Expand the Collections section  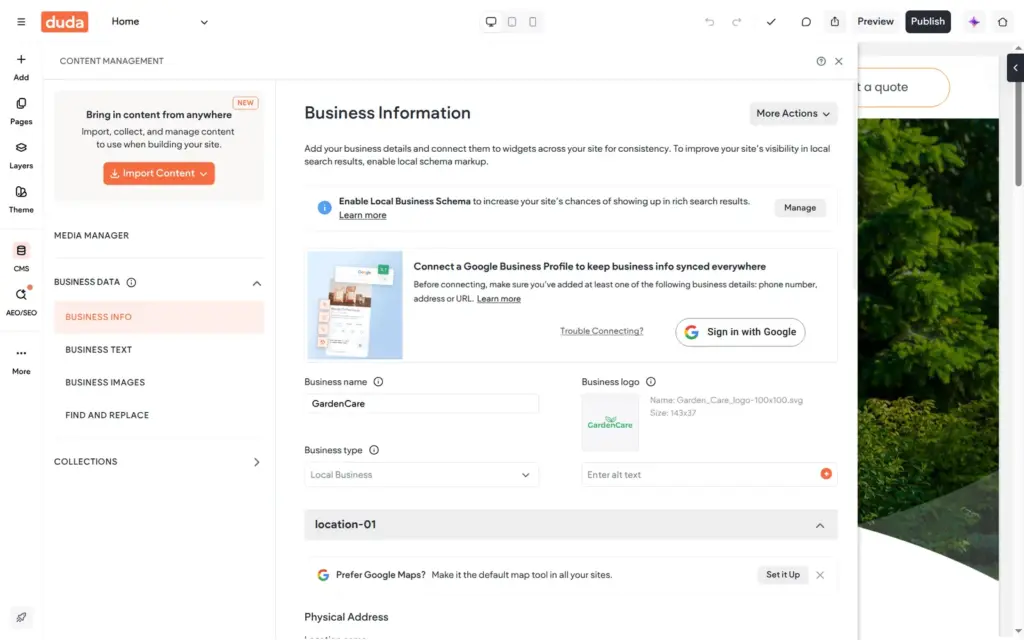[257, 462]
